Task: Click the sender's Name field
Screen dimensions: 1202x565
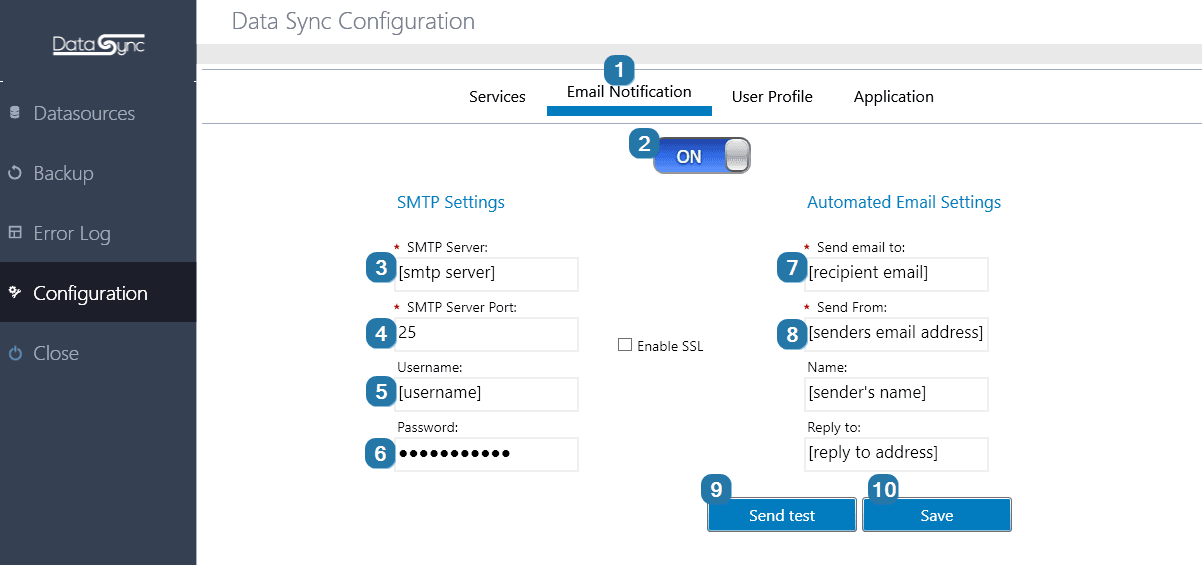Action: pos(896,394)
